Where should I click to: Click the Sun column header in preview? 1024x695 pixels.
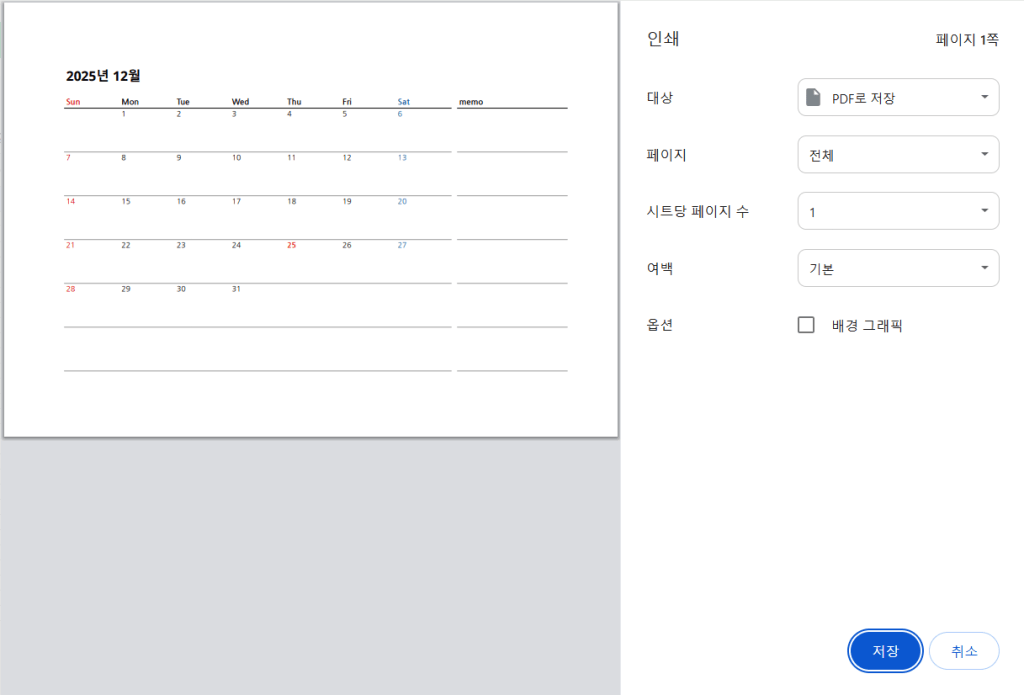(x=73, y=102)
